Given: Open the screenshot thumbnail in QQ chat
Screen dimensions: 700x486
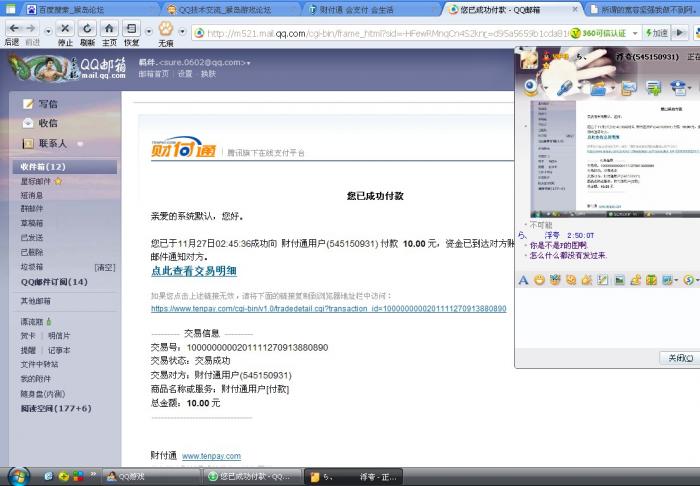Looking at the screenshot, I should click(x=615, y=159).
